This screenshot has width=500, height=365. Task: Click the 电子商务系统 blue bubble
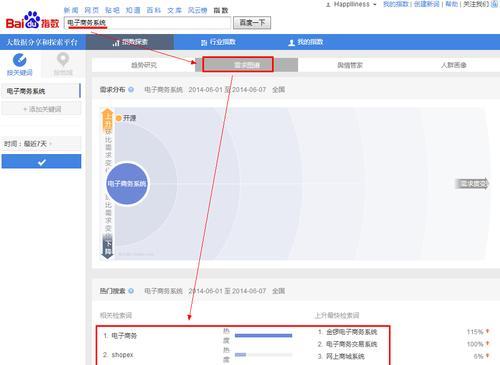pos(127,184)
